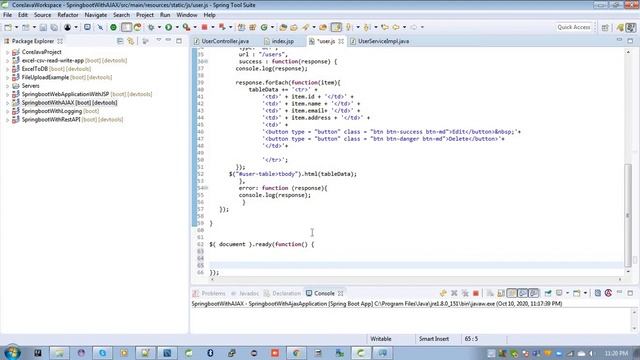The image size is (640, 360).
Task: Select the SpringbootWebApplicationWithJSP project
Action: pos(65,94)
